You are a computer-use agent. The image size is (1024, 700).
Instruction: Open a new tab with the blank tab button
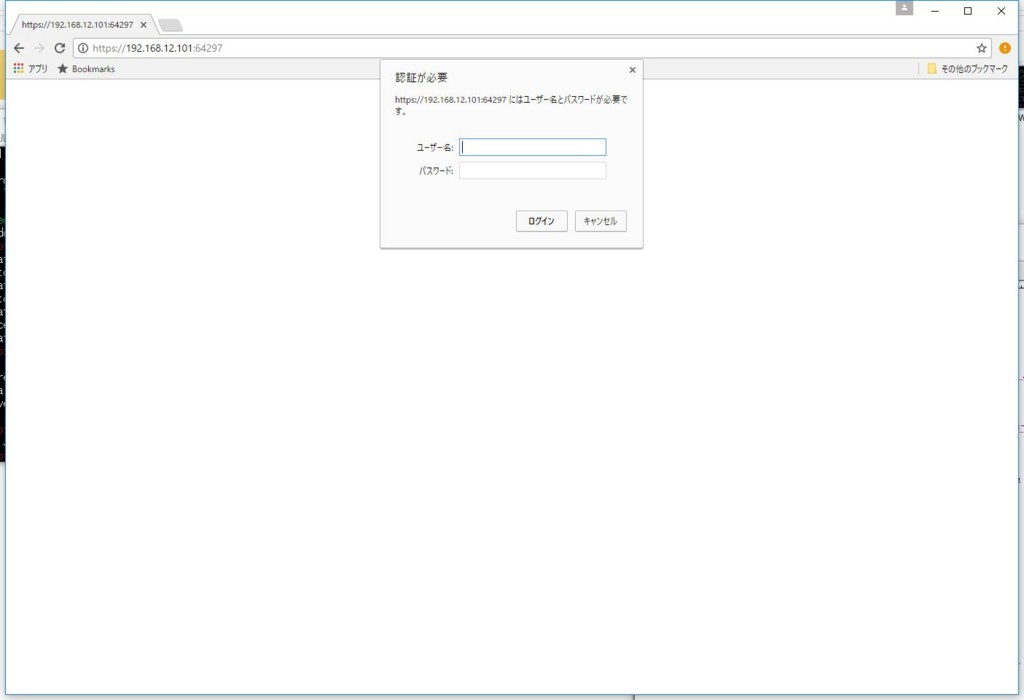[x=170, y=25]
